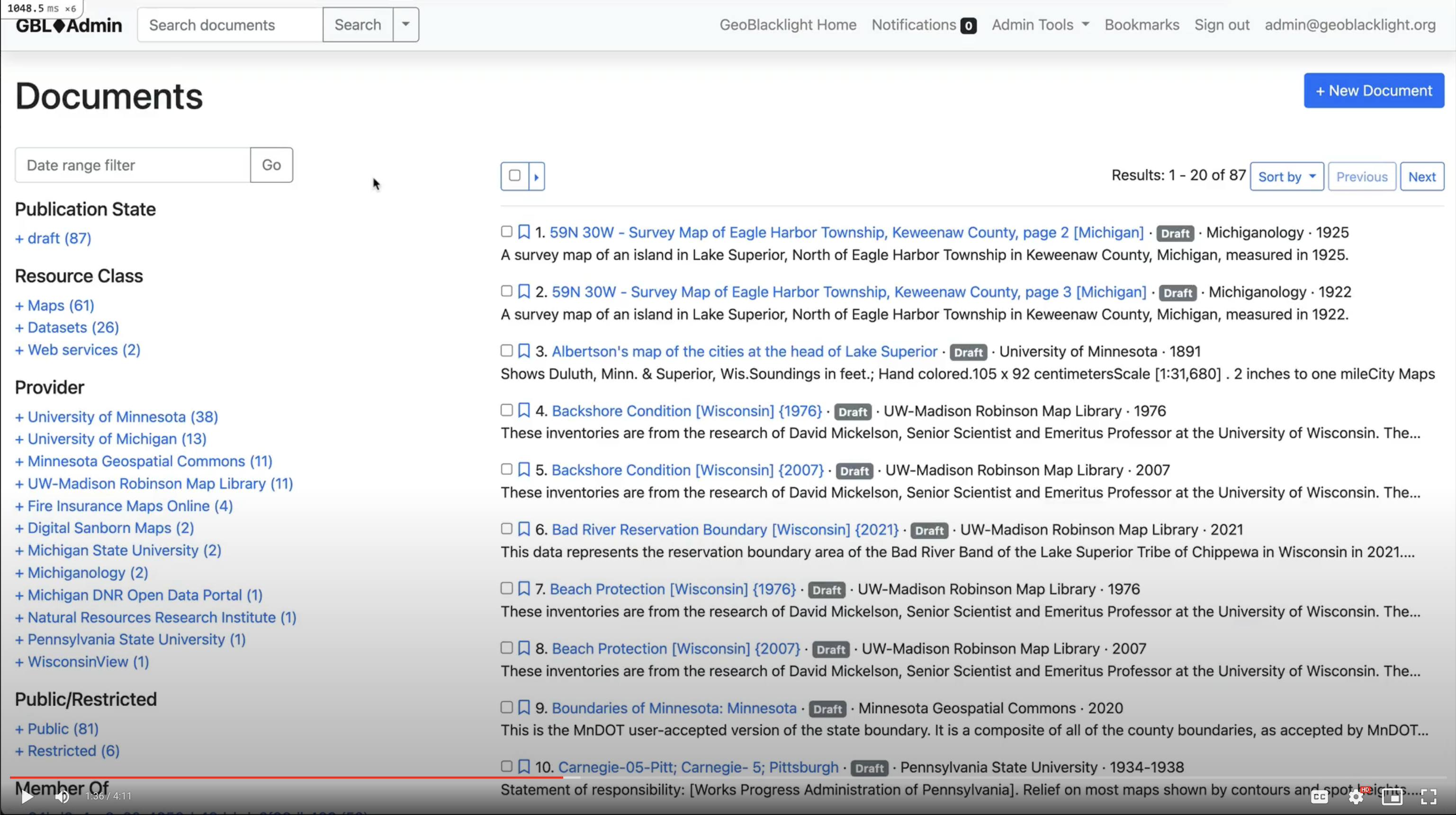
Task: Toggle closed captions on video player
Action: coord(1319,797)
